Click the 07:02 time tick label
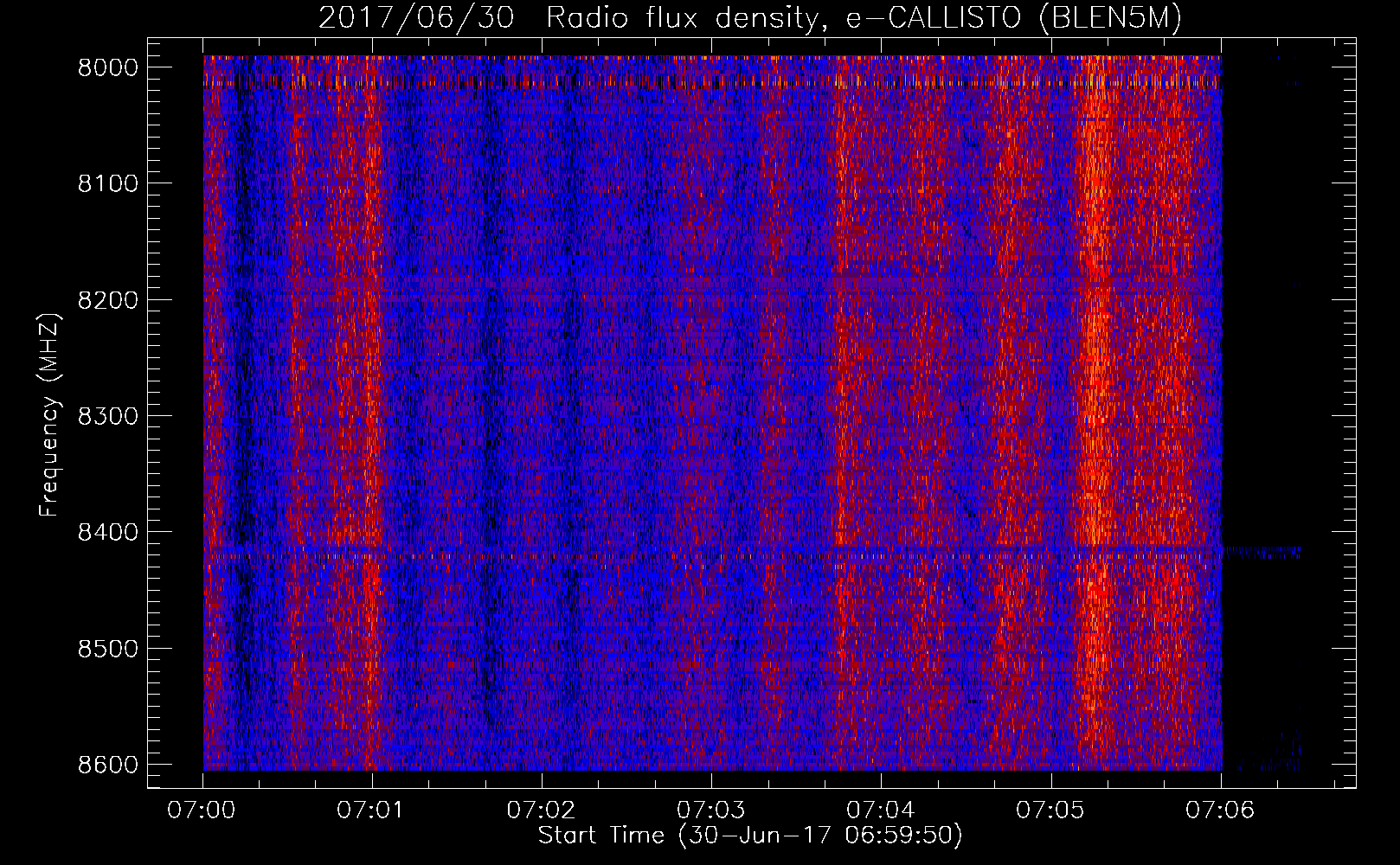This screenshot has width=1400, height=865. [x=541, y=810]
